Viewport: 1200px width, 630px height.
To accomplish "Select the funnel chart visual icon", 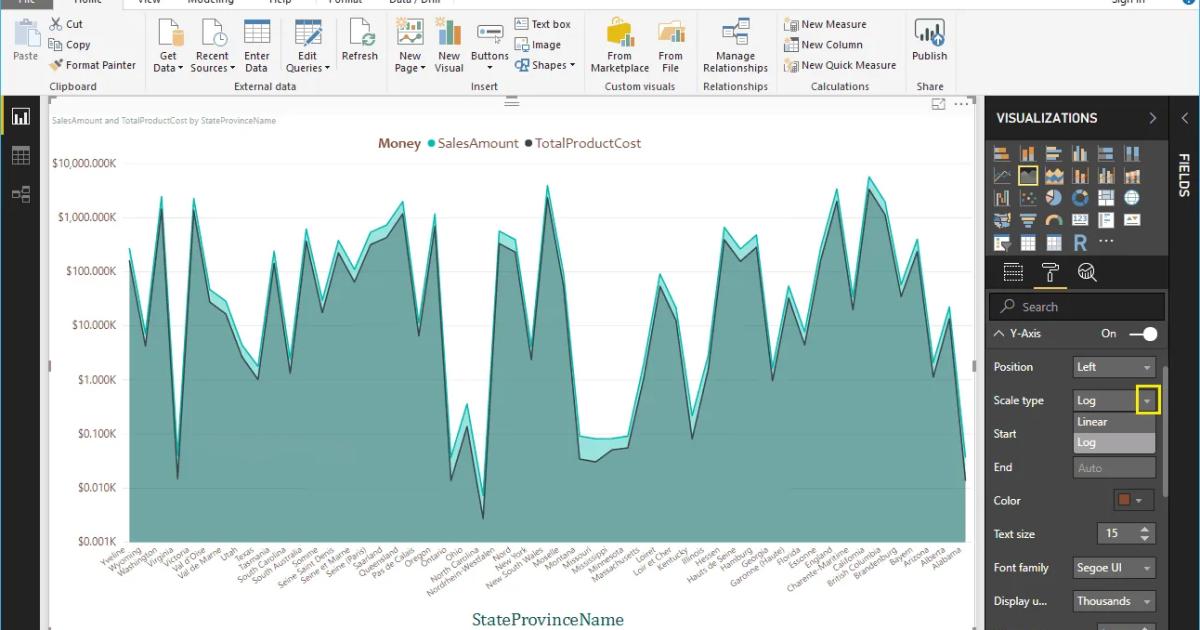I will pyautogui.click(x=1029, y=219).
